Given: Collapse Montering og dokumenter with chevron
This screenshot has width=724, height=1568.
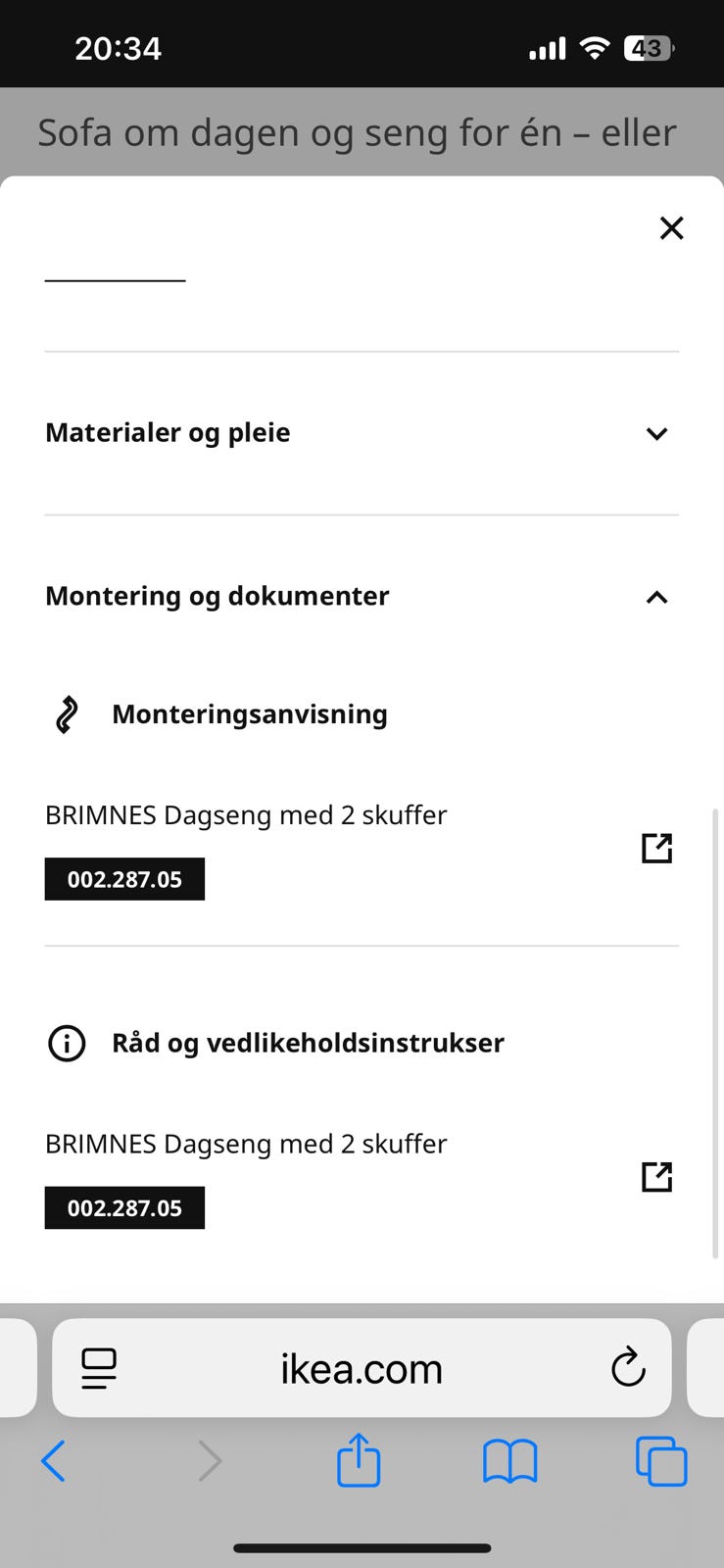Looking at the screenshot, I should (x=656, y=597).
